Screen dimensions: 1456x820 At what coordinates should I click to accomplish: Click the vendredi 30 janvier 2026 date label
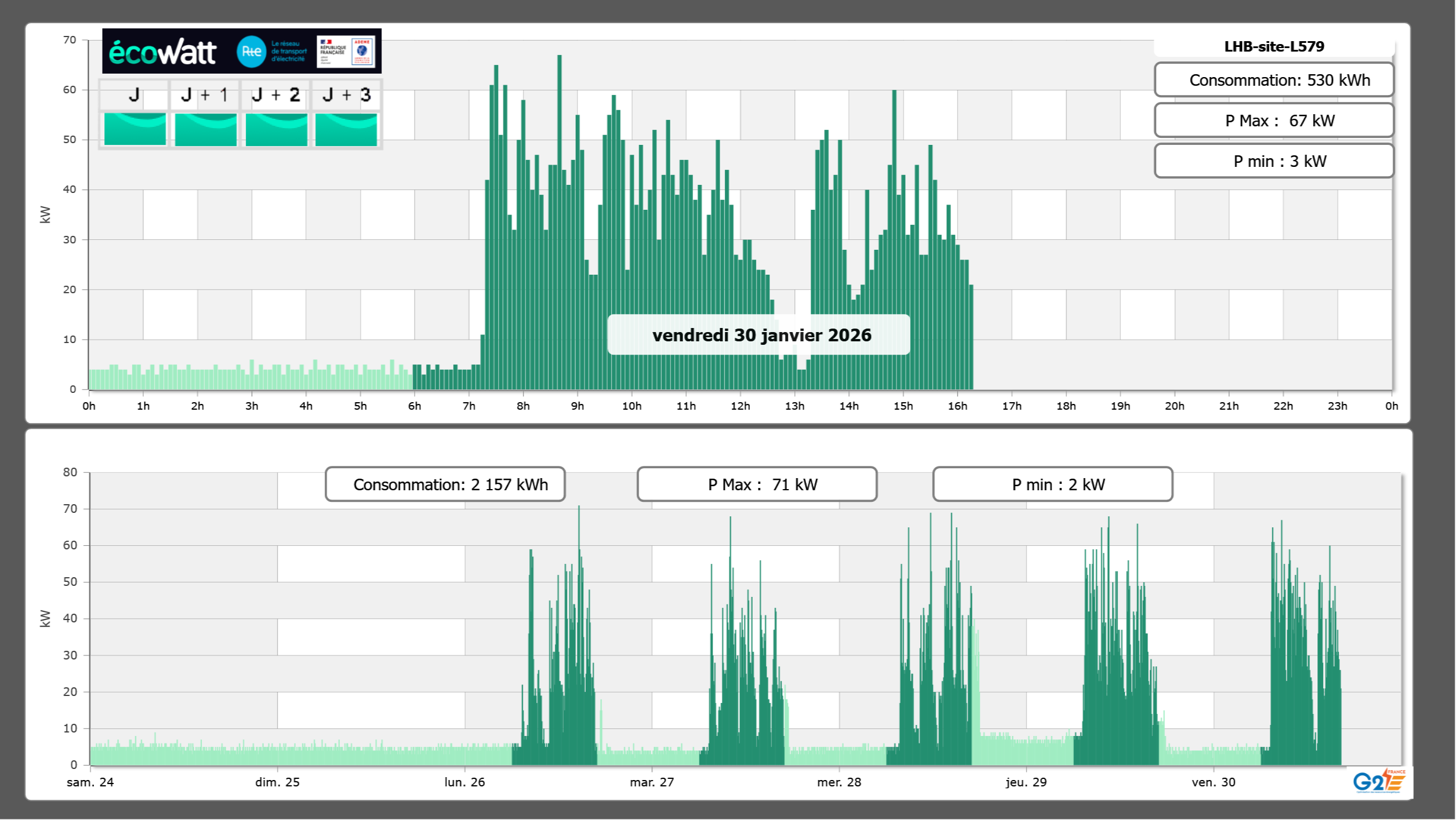pyautogui.click(x=761, y=335)
